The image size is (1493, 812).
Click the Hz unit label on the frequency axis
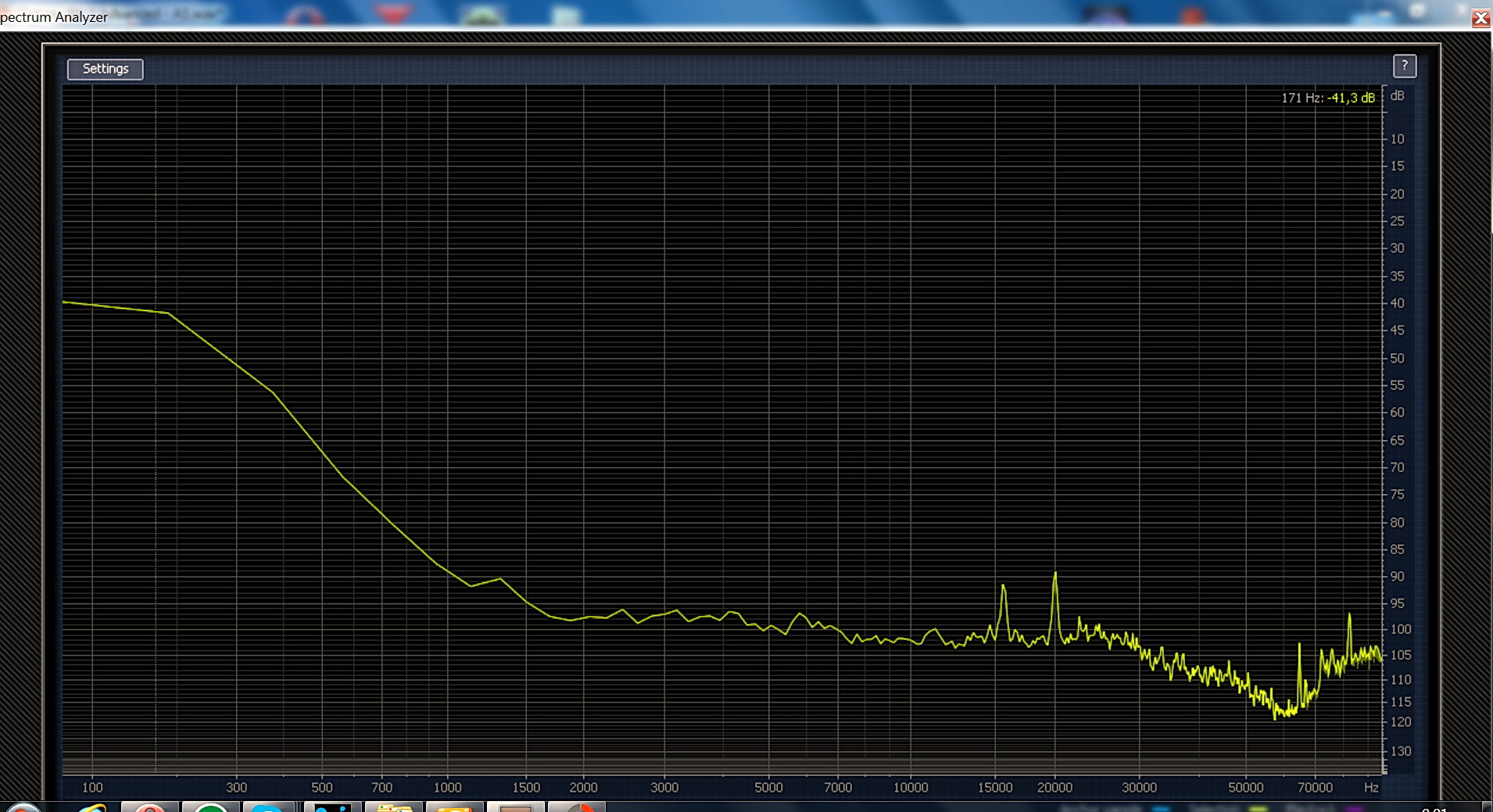tap(1371, 787)
